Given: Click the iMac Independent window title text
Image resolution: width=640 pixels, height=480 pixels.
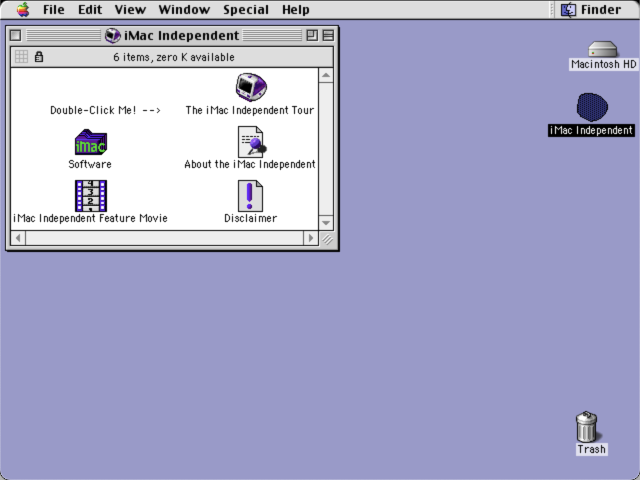Looking at the screenshot, I should click(181, 36).
